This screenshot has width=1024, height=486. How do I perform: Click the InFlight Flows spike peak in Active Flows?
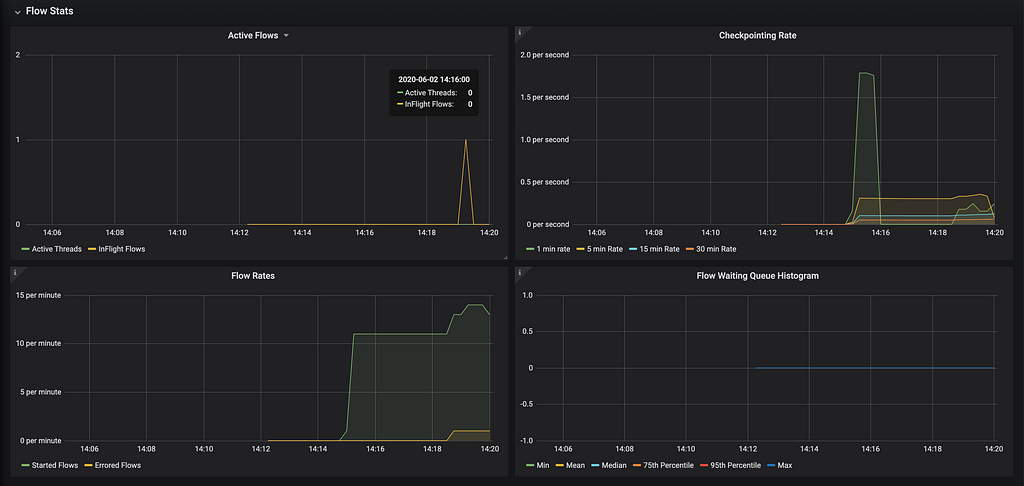[466, 139]
